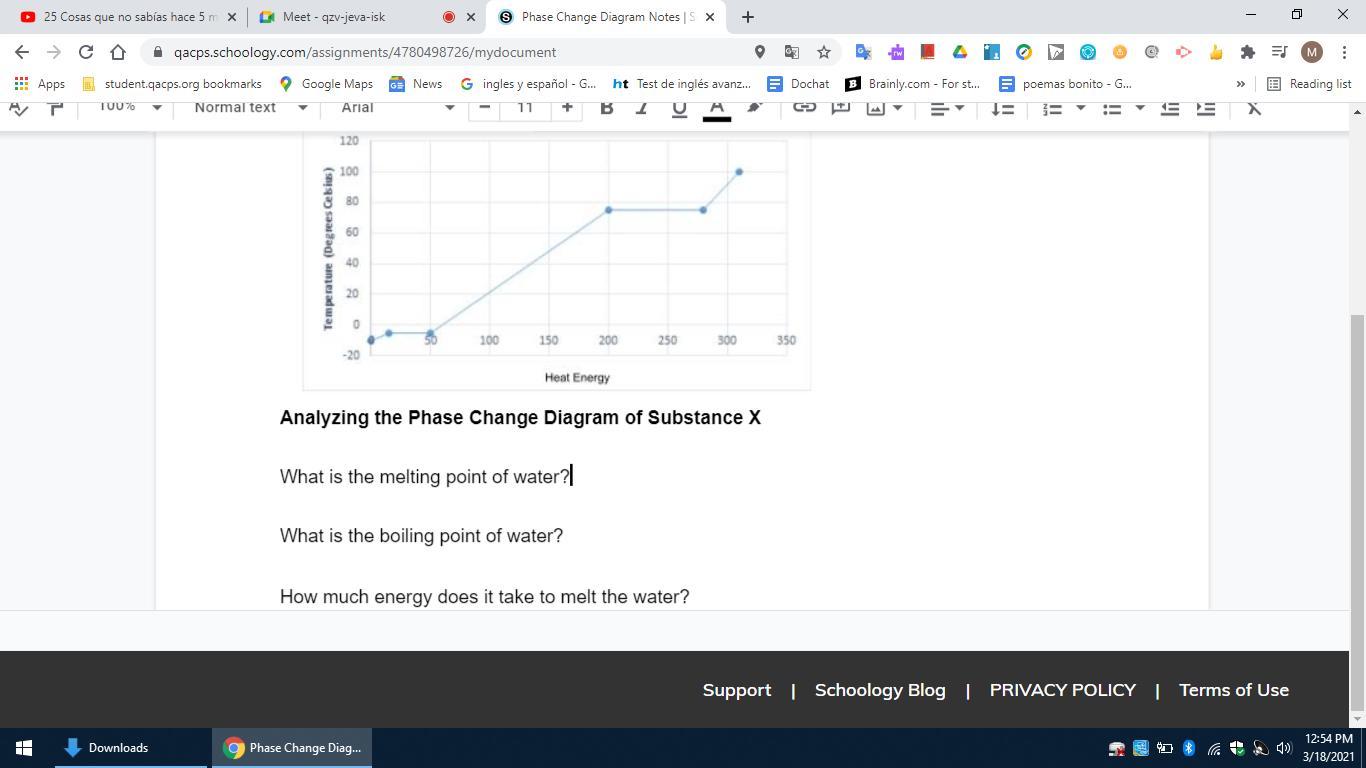Screen dimensions: 1366x768
Task: Expand the zoom level dropdown
Action: point(130,107)
